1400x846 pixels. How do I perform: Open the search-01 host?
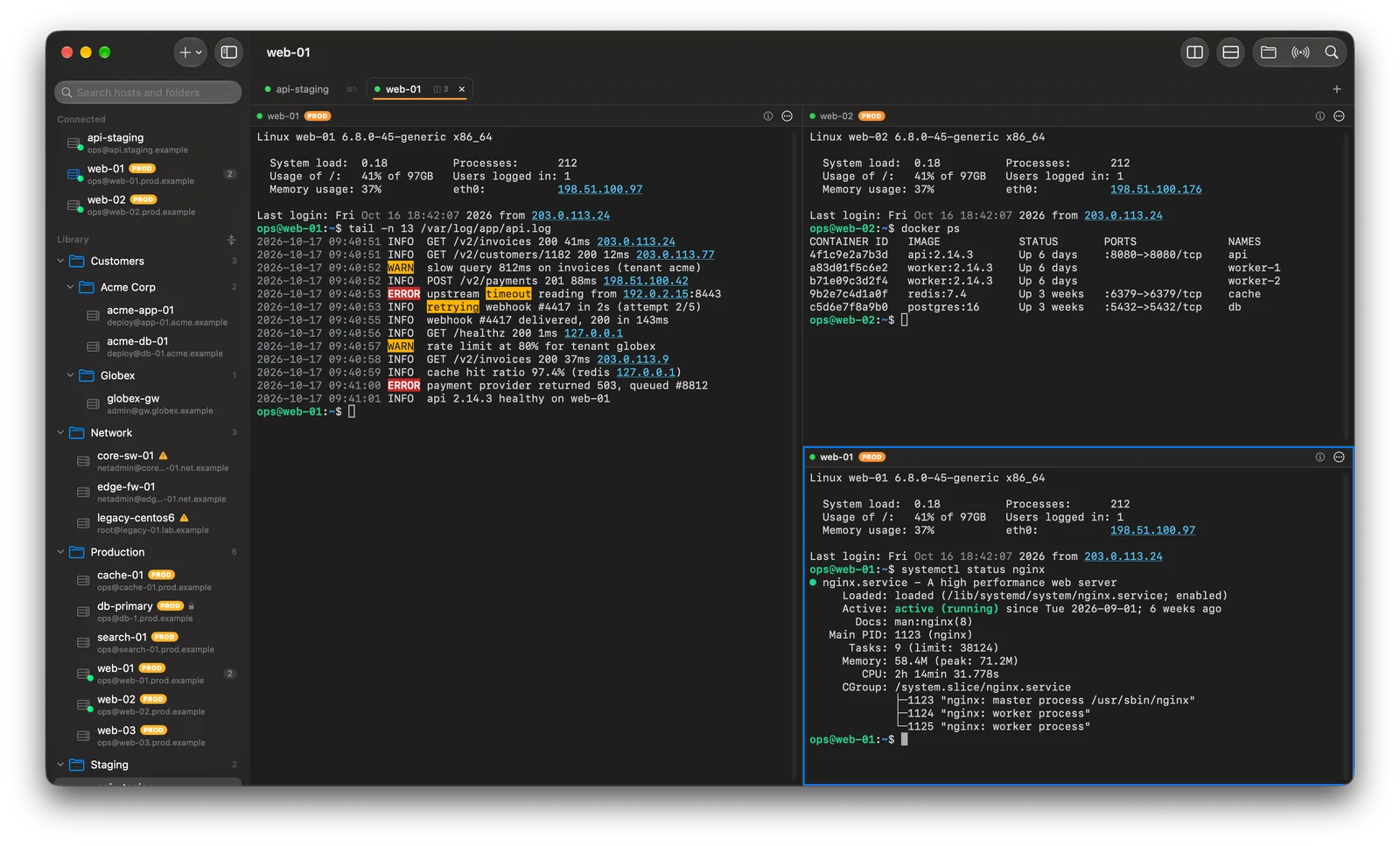click(x=148, y=643)
